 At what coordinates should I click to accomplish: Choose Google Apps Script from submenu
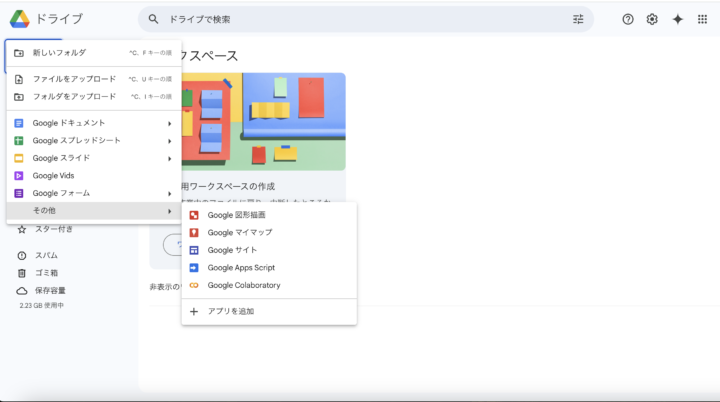tap(269, 268)
